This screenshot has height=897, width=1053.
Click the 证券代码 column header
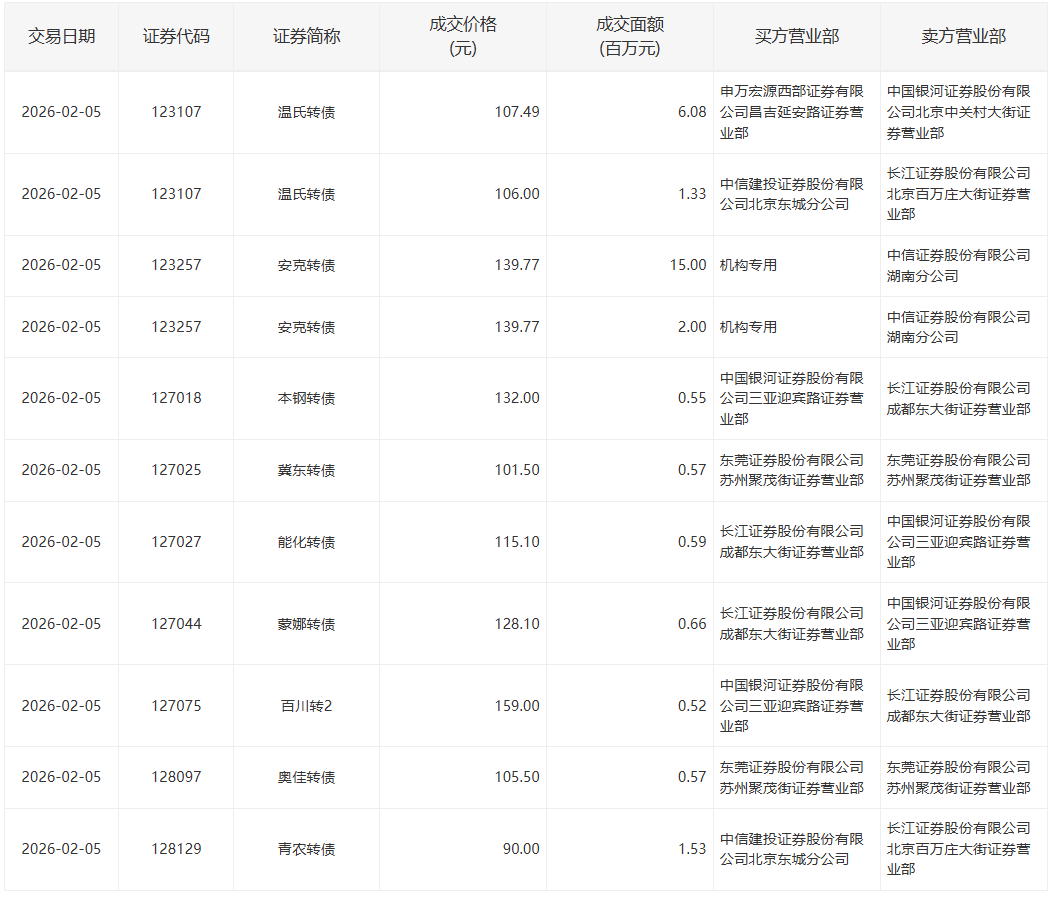(176, 36)
